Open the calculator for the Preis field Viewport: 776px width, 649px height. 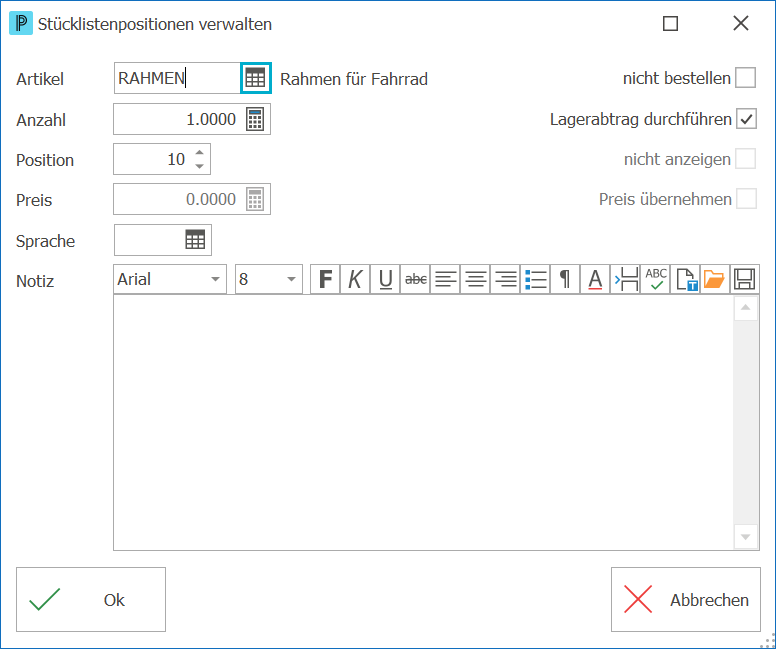click(x=255, y=200)
